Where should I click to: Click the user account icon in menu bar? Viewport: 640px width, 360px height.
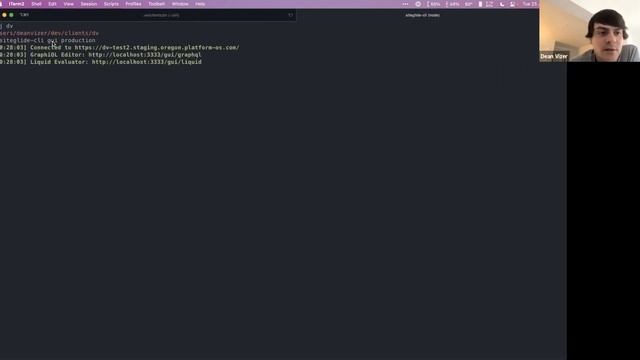click(x=512, y=4)
